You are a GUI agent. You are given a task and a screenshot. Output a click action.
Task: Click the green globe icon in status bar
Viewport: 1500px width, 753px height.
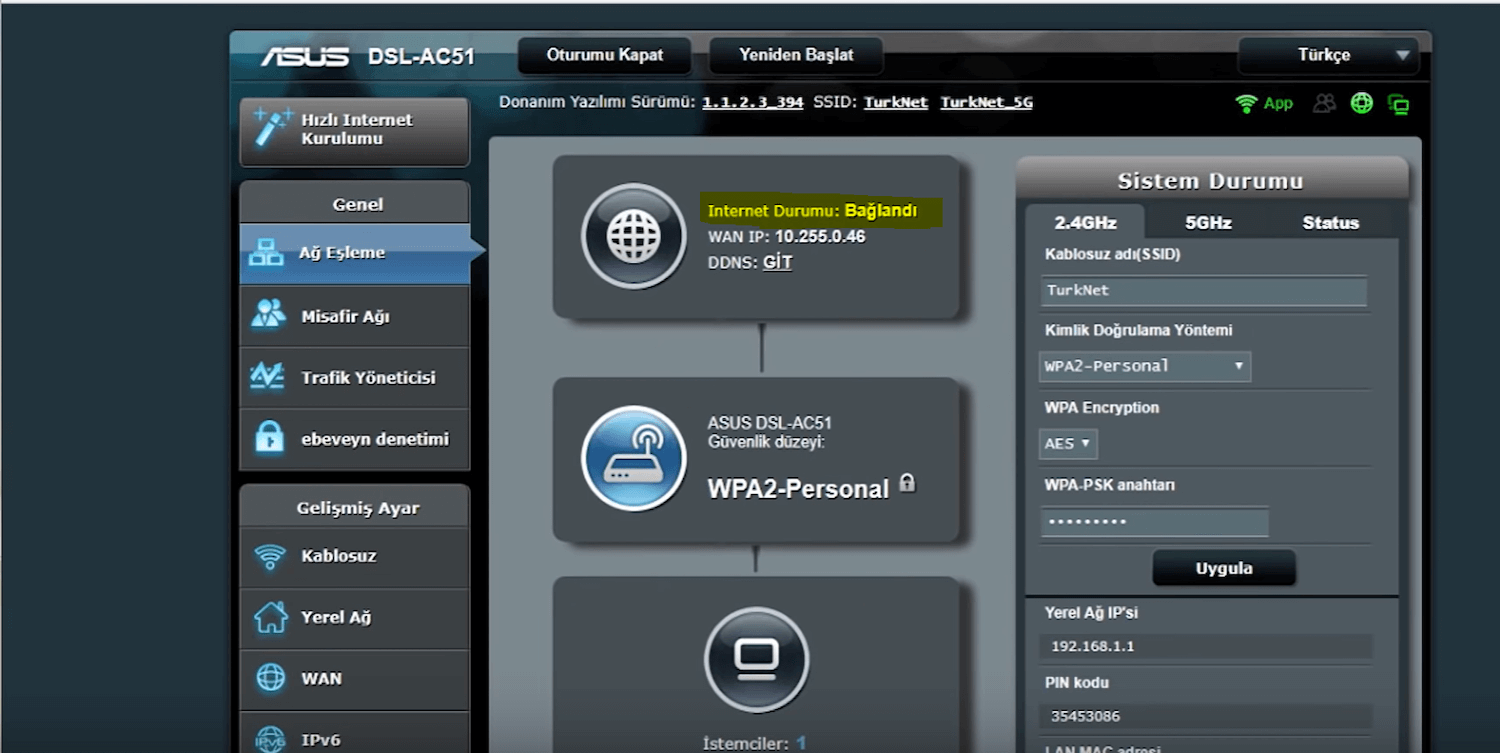coord(1361,103)
